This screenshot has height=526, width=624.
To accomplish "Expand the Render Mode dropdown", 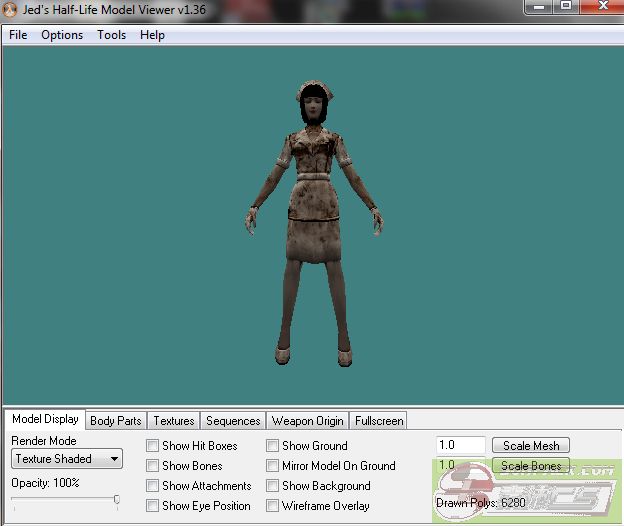I will (67, 459).
